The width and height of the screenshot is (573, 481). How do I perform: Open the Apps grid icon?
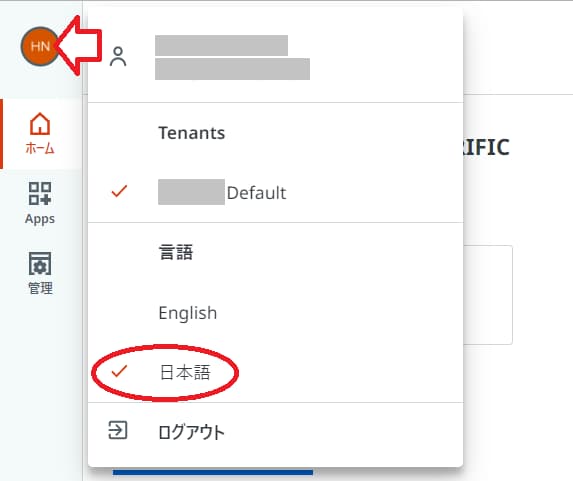40,193
